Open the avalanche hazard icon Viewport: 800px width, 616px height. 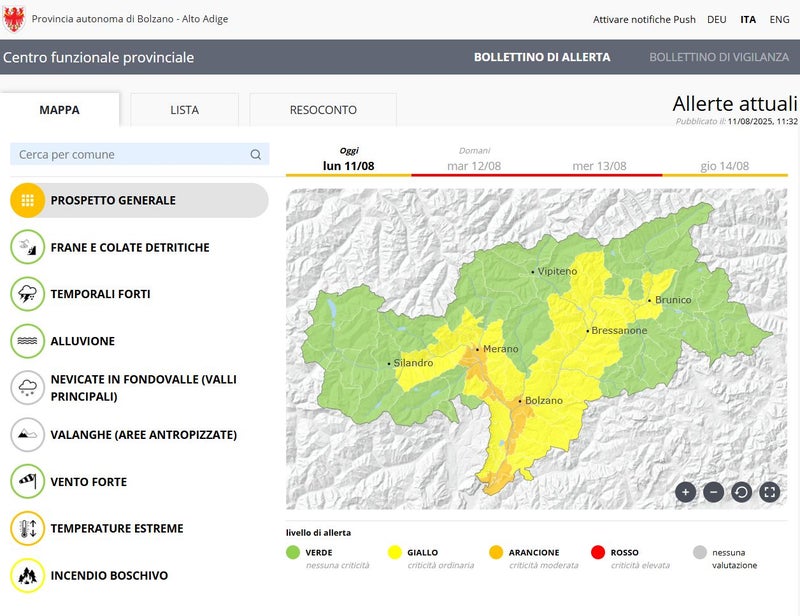tap(28, 435)
